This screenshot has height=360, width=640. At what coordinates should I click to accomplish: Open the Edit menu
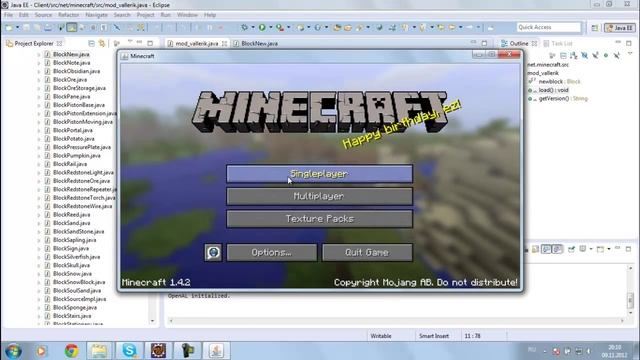24,15
